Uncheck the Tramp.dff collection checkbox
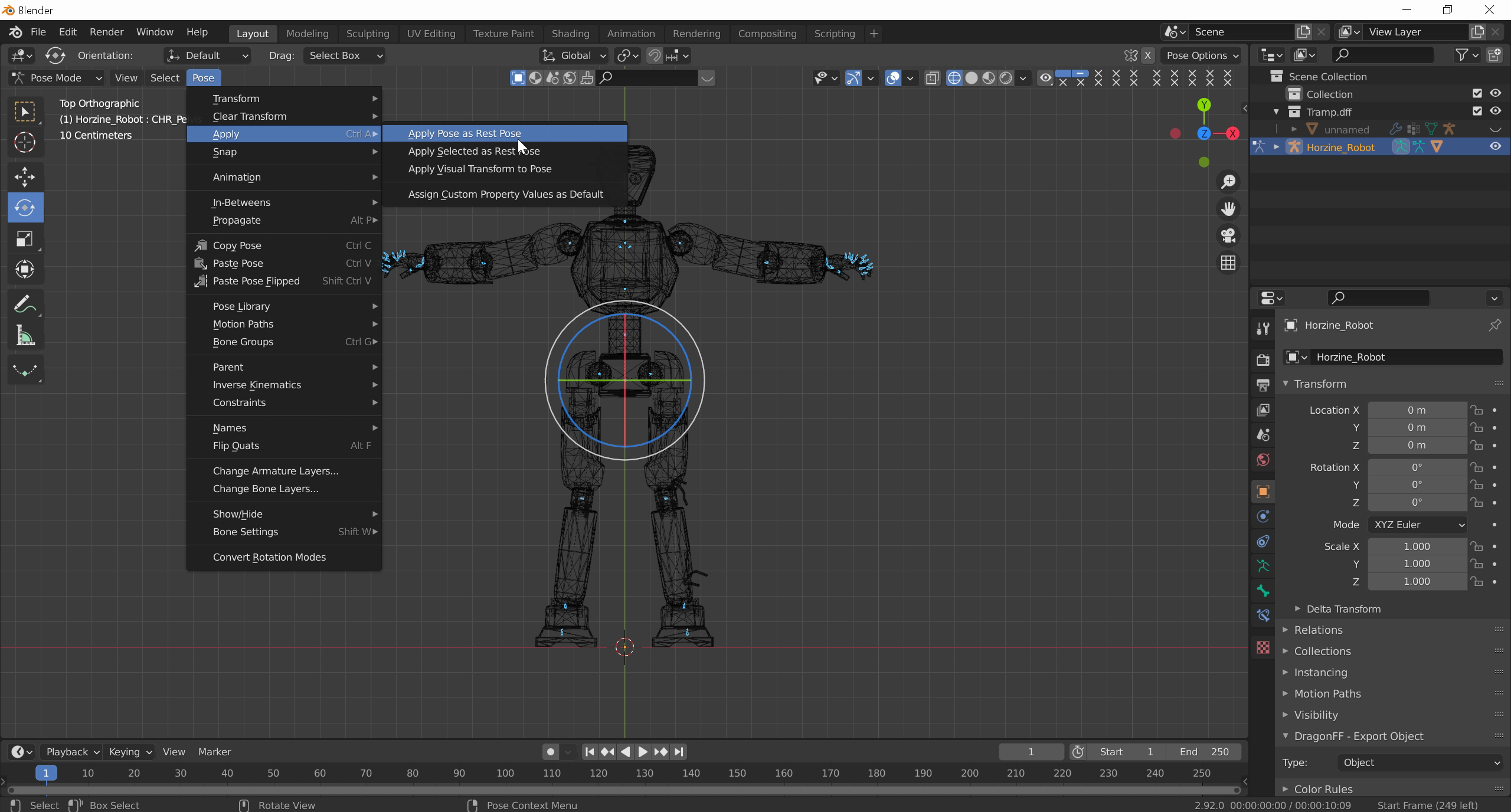This screenshot has height=812, width=1511. click(x=1477, y=111)
